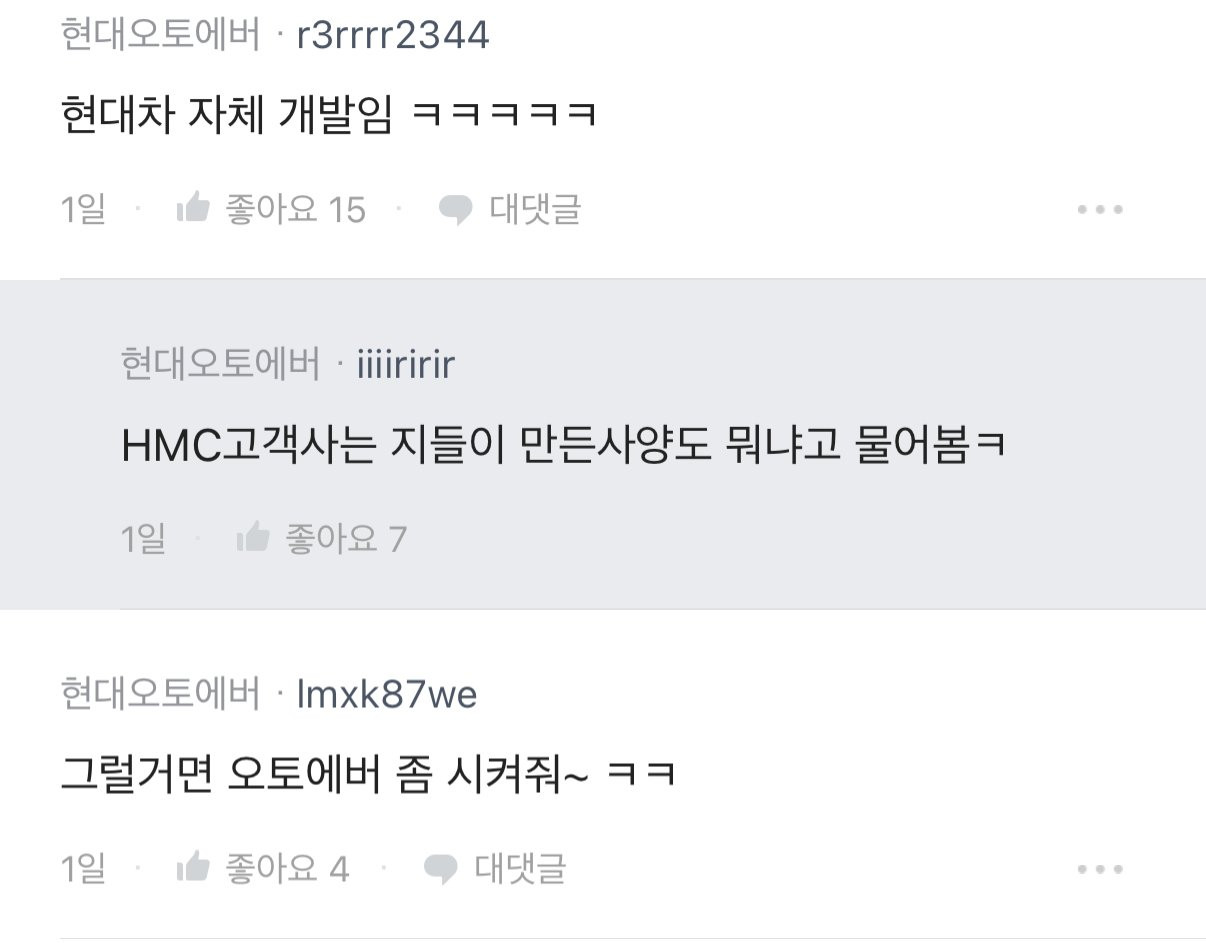This screenshot has height=943, width=1206.
Task: Click the 좋아요 7 like count
Action: (x=346, y=539)
